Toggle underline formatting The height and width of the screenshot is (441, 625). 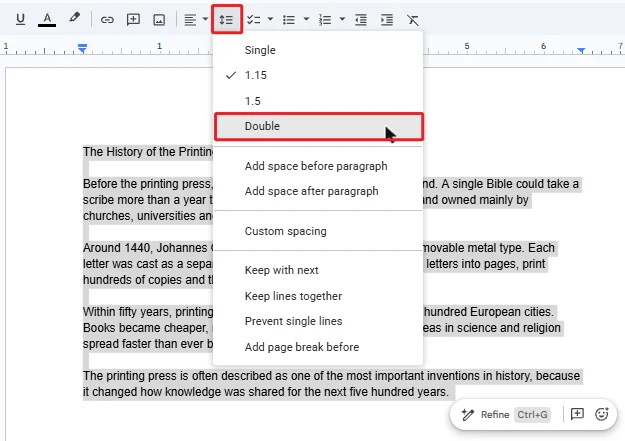20,20
